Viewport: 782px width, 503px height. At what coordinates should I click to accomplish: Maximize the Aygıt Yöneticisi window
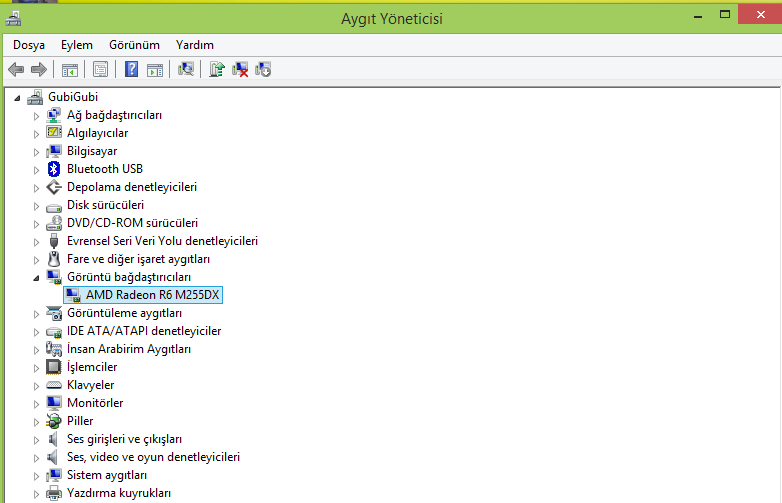(725, 15)
